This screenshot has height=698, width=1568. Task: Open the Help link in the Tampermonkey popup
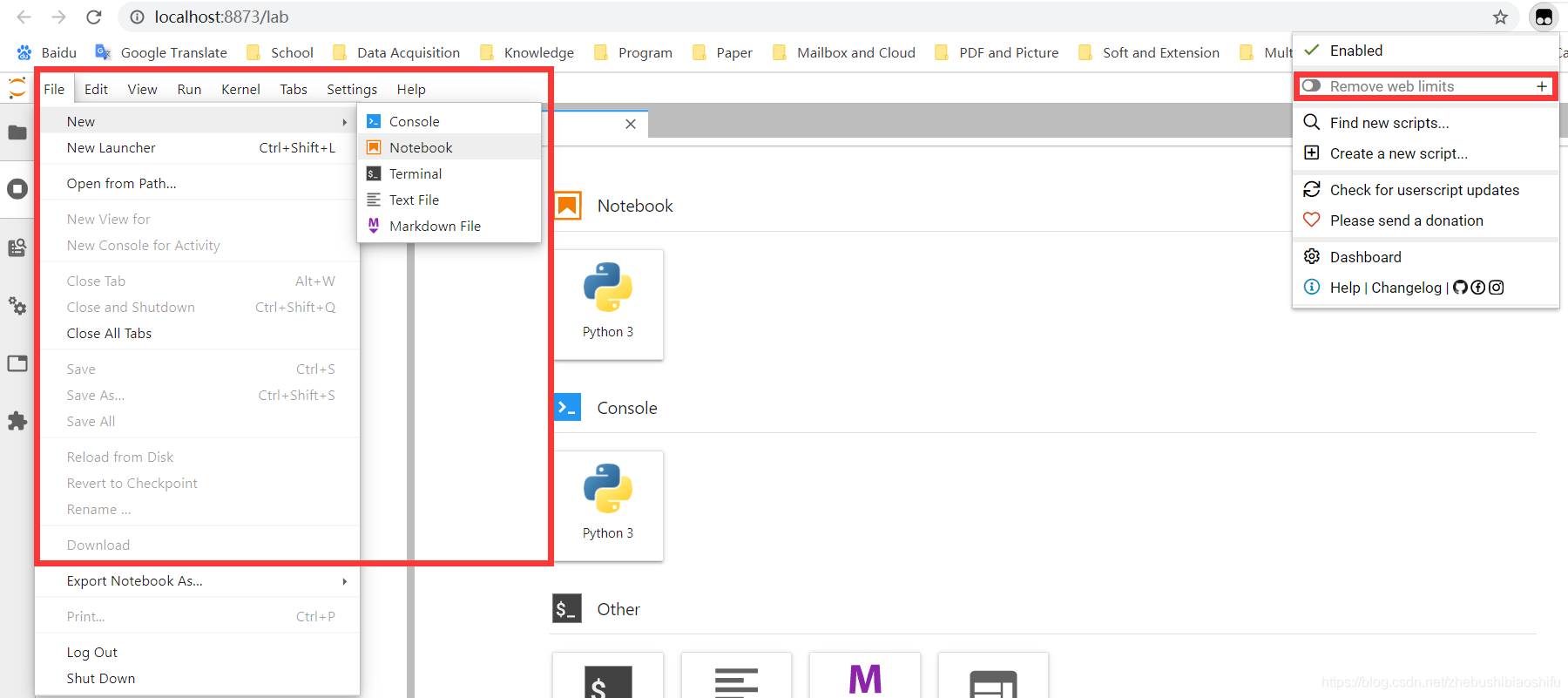tap(1345, 288)
